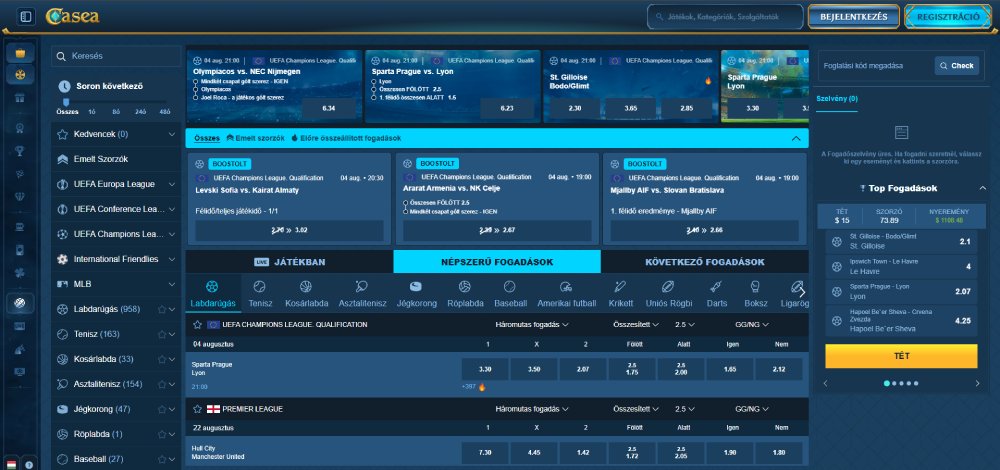Screen dimensions: 1000x470
Task: Open the Olympiacos vs. NEC Nijmegen card
Action: [x=274, y=87]
